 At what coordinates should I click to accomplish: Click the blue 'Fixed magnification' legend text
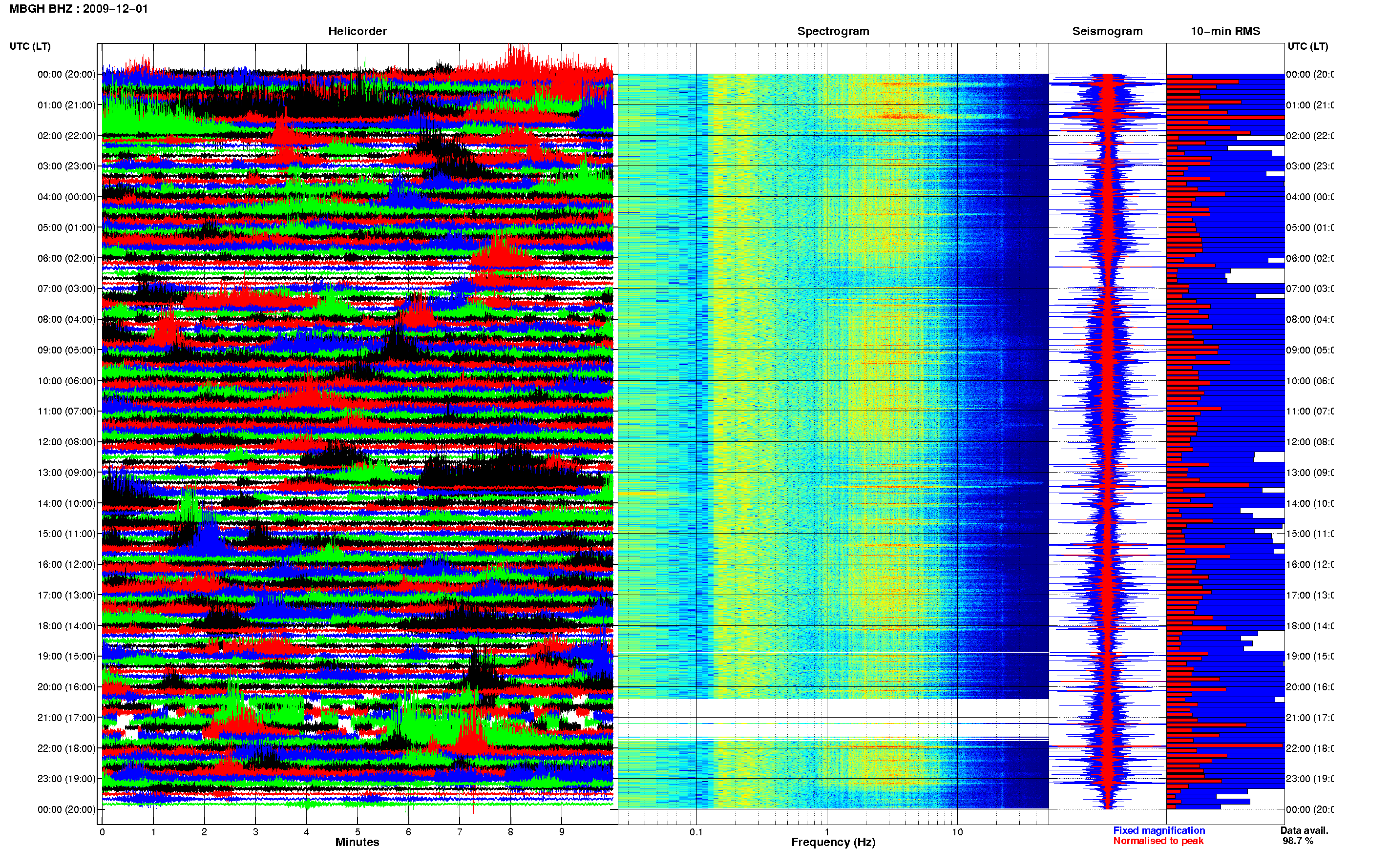(x=1159, y=830)
